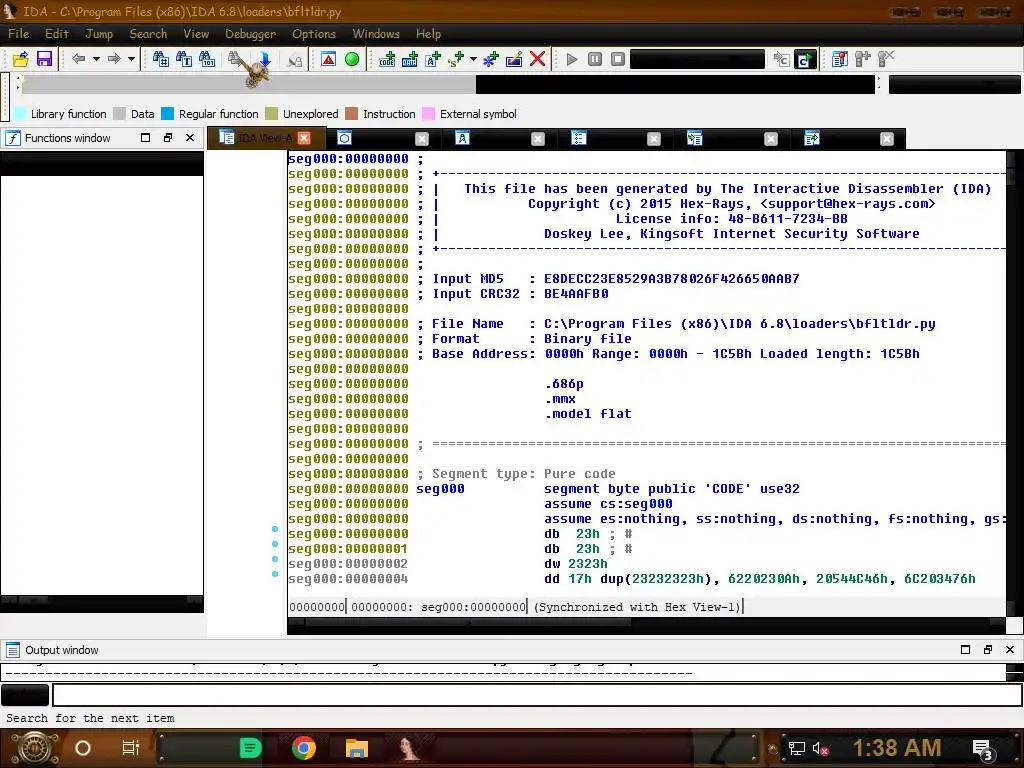Click the text search binoculars icon
The height and width of the screenshot is (768, 1024).
pos(184,59)
